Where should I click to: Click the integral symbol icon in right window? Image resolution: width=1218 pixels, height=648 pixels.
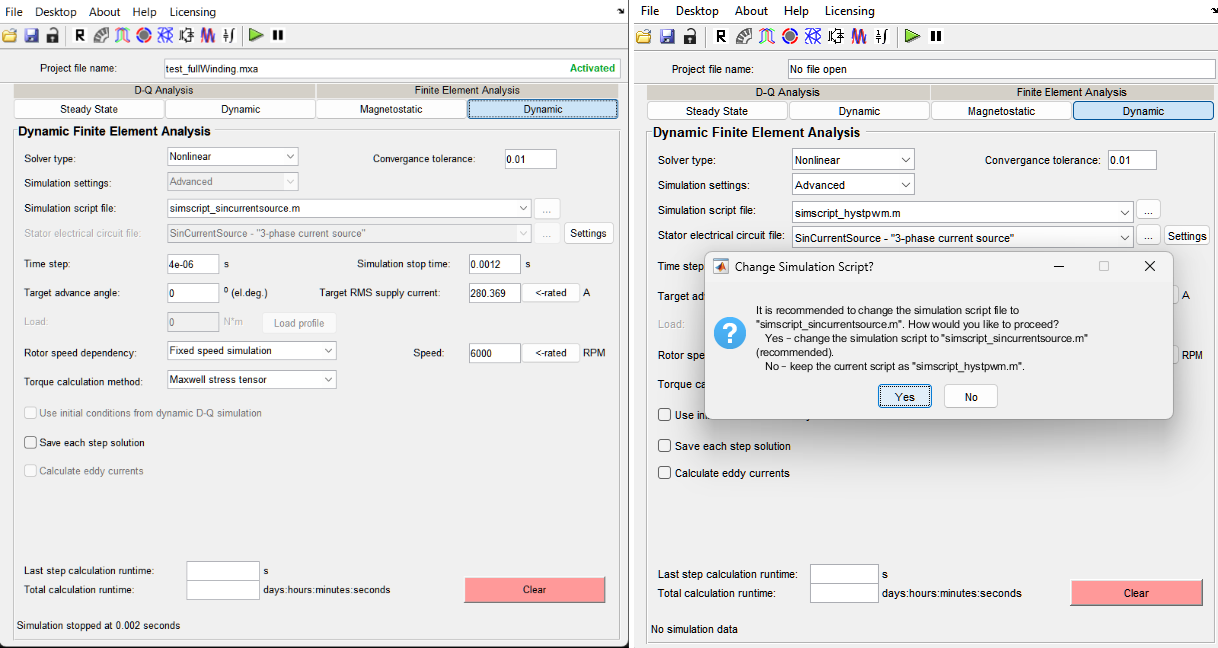click(x=881, y=36)
